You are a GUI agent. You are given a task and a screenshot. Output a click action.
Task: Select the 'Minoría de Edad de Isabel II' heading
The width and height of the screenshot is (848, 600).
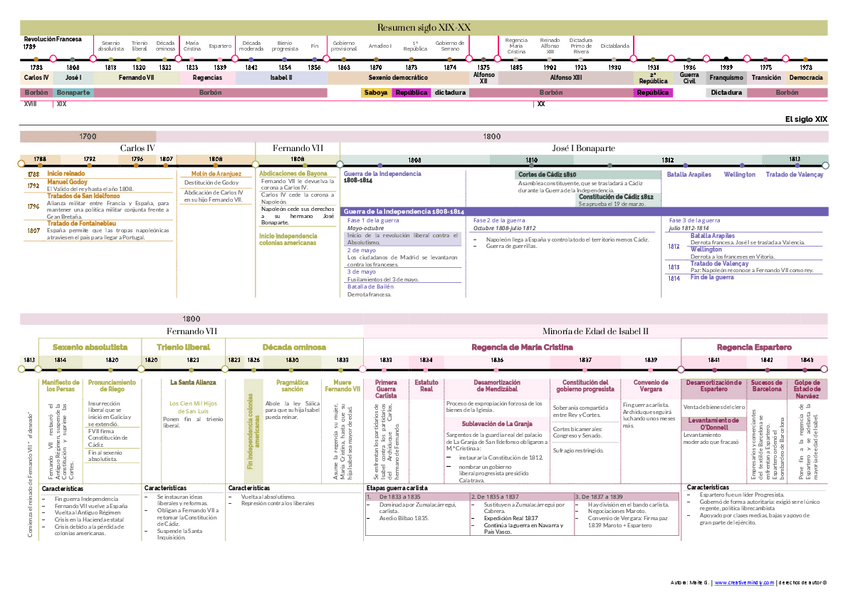[x=595, y=331]
